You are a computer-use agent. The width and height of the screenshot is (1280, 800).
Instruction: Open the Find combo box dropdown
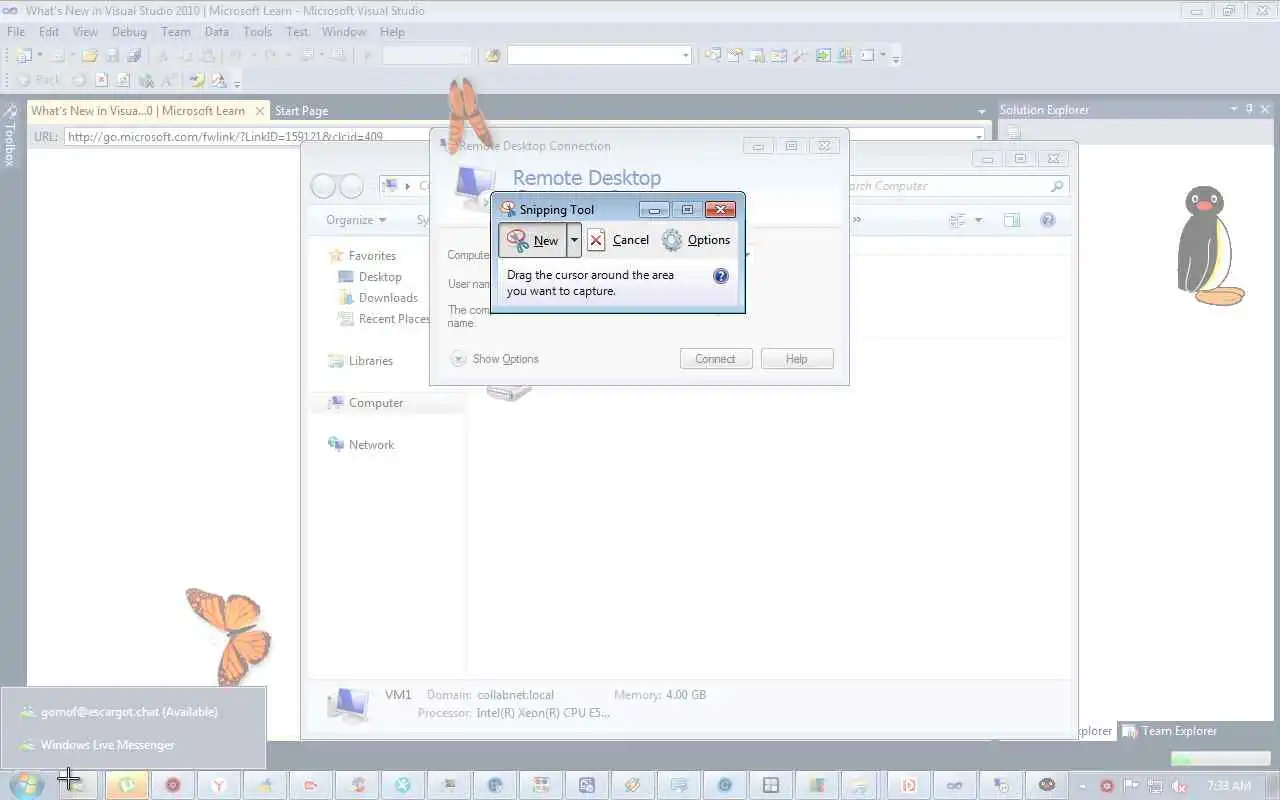click(x=685, y=56)
